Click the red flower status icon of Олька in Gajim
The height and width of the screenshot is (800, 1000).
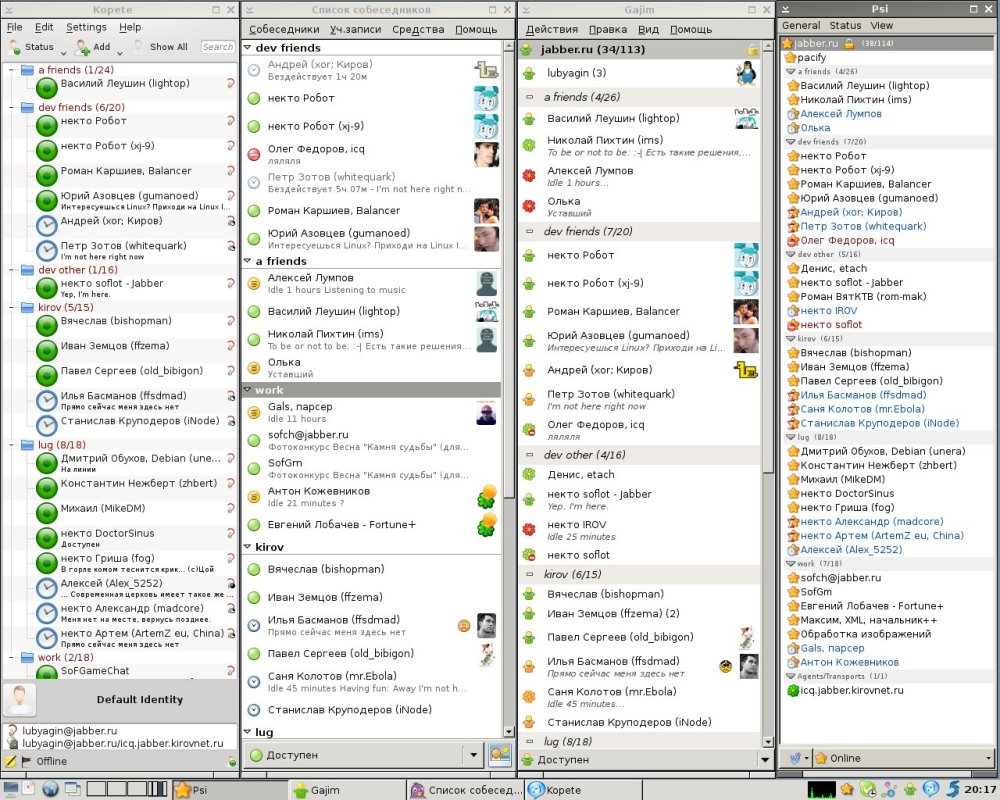tap(529, 206)
